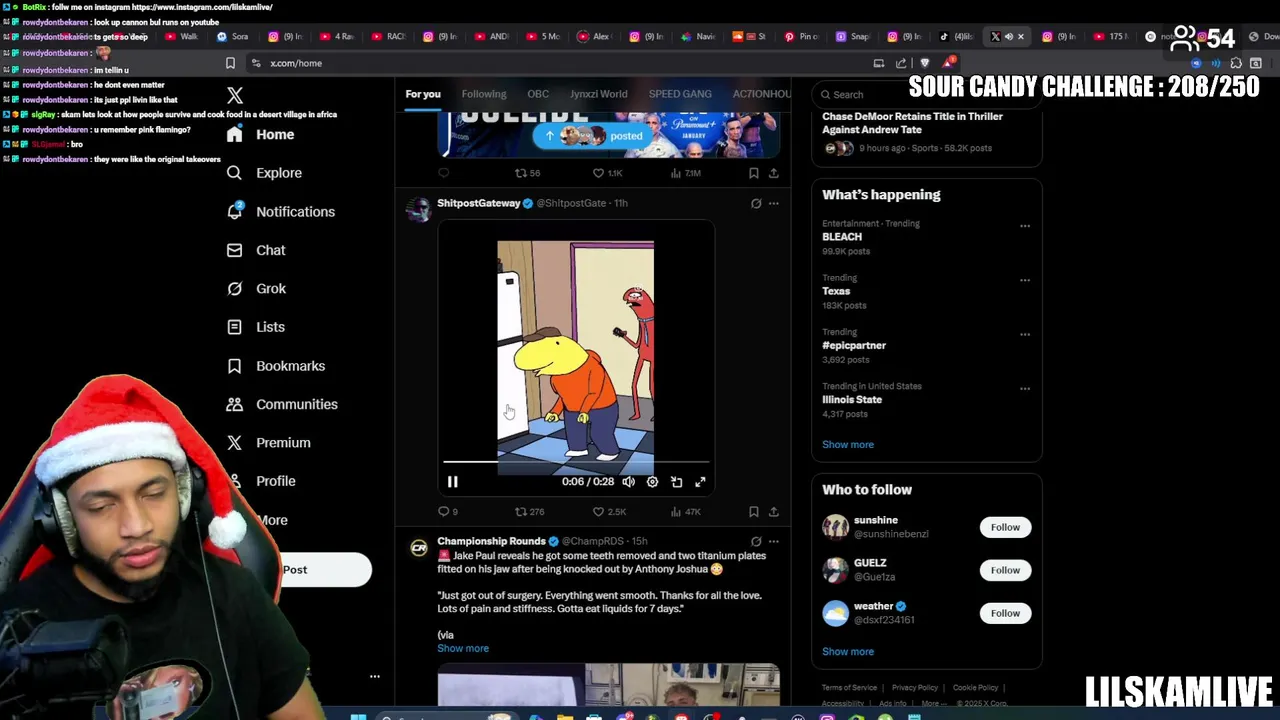Show more trends under What's happening
Viewport: 1280px width, 720px height.
point(848,444)
